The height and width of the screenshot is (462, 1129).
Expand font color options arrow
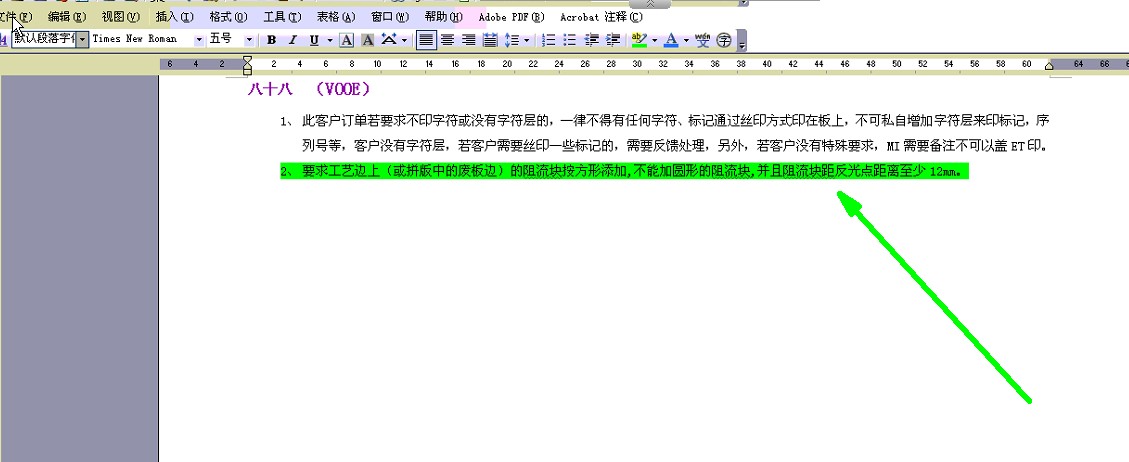point(686,40)
